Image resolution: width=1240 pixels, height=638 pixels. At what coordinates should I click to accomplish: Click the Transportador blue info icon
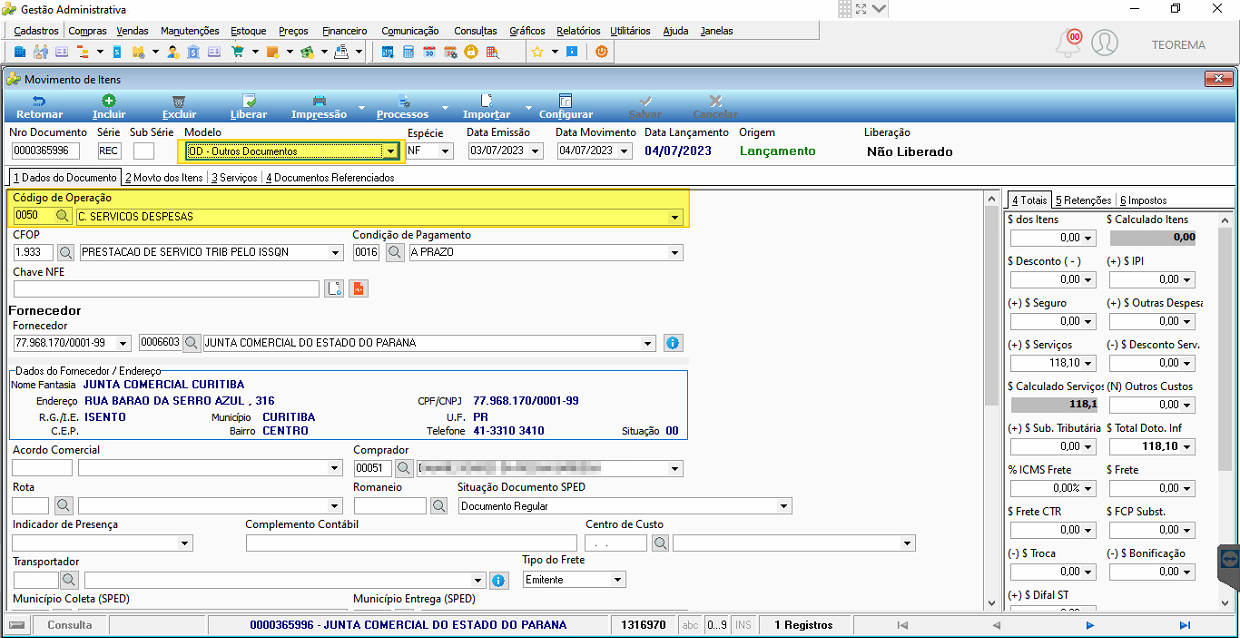[499, 580]
